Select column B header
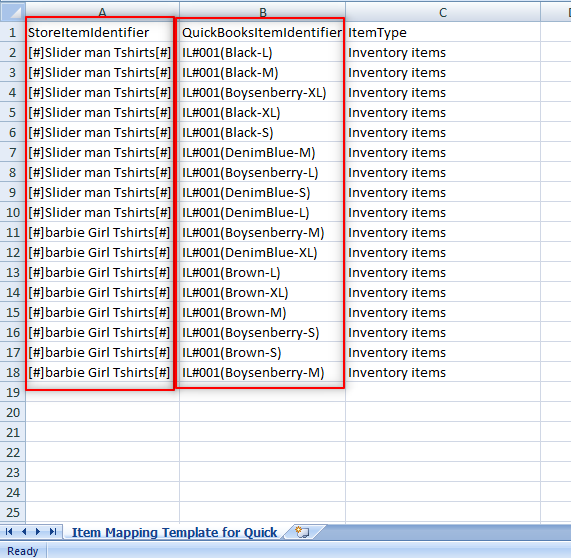 (x=263, y=12)
